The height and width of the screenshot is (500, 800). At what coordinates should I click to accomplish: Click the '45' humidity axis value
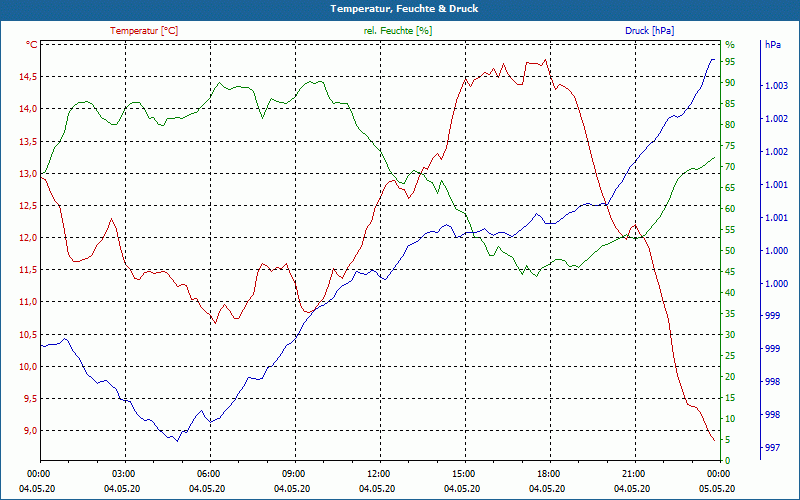point(730,272)
